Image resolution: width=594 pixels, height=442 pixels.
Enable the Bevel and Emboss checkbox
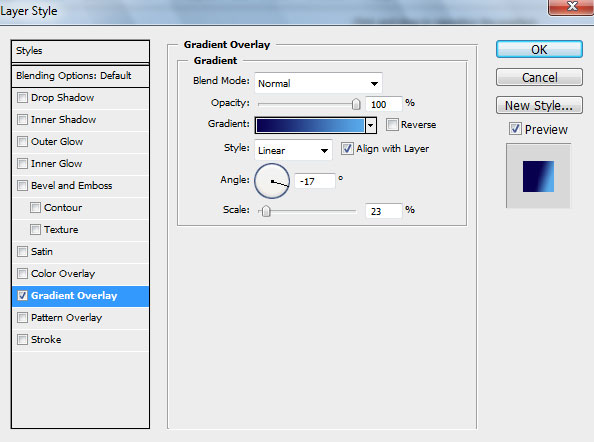[22, 186]
